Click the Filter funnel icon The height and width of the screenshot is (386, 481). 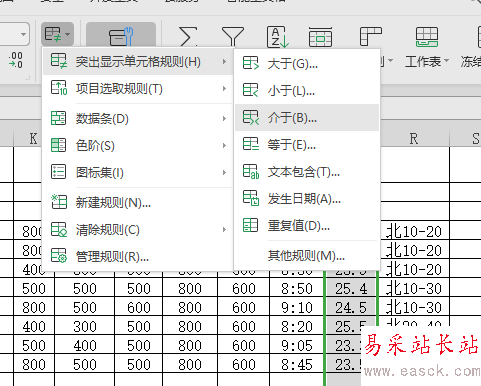232,36
